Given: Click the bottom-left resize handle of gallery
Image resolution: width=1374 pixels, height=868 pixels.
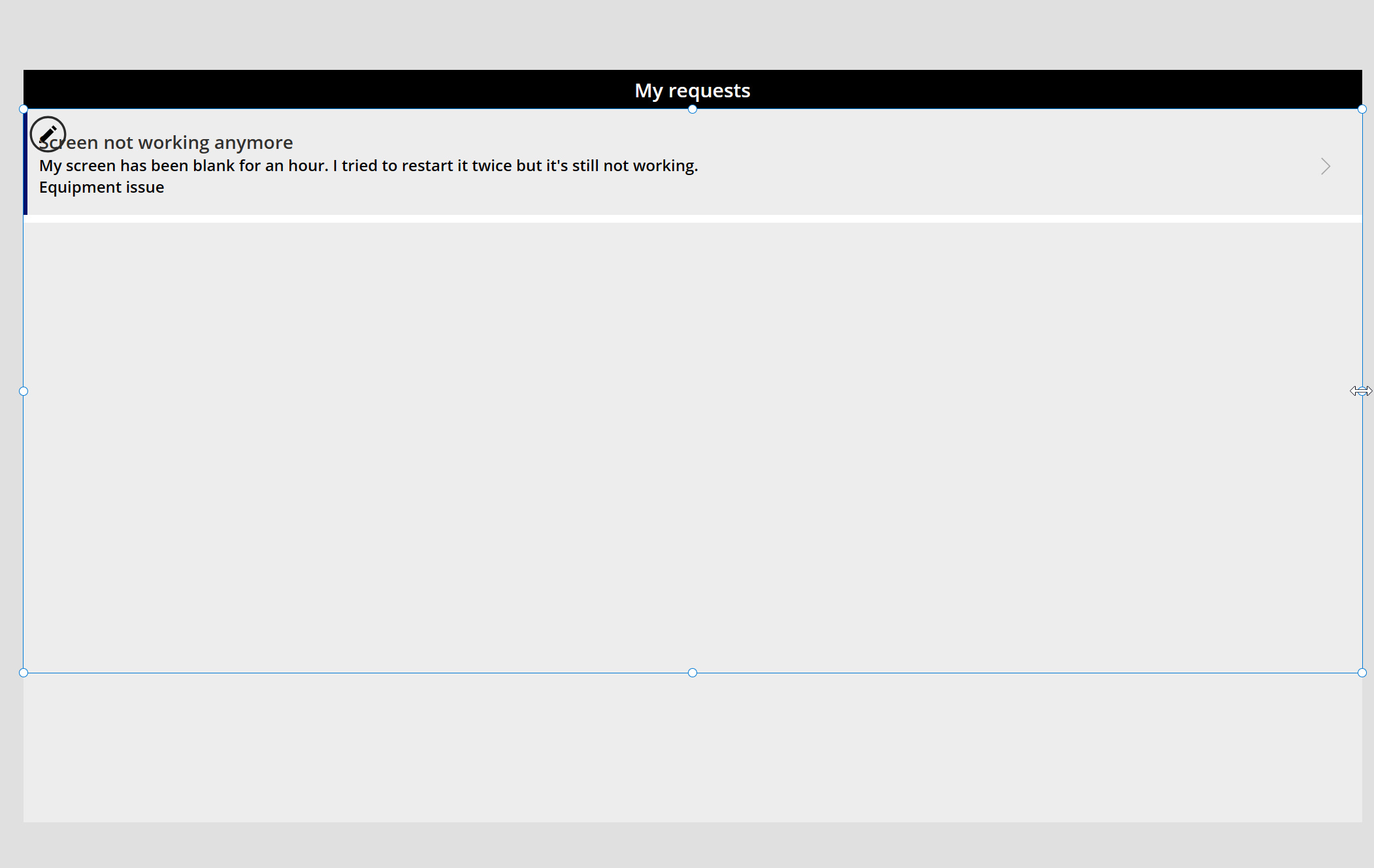Looking at the screenshot, I should click(24, 673).
